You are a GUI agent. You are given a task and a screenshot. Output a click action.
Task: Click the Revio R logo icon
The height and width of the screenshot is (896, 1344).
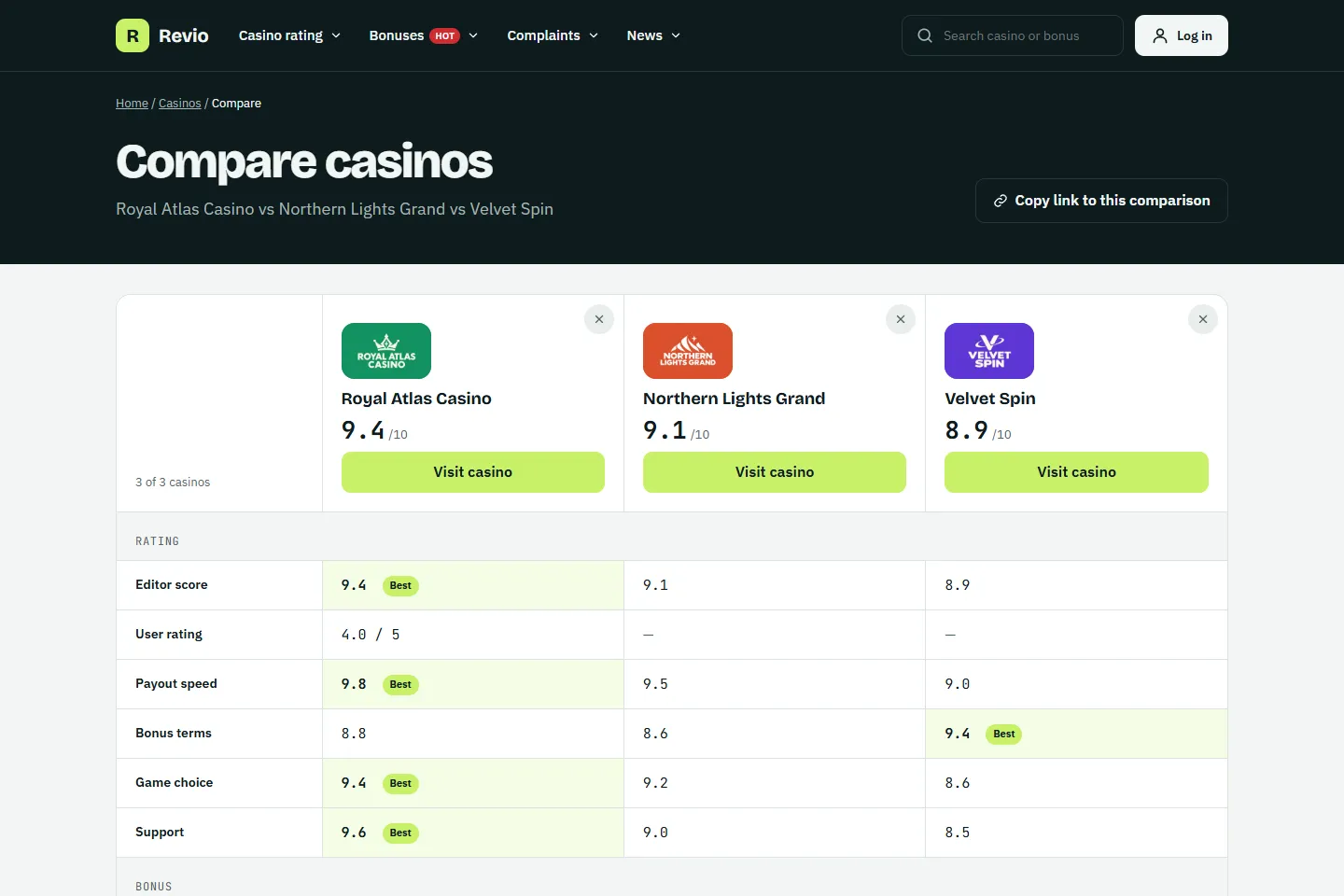(133, 35)
